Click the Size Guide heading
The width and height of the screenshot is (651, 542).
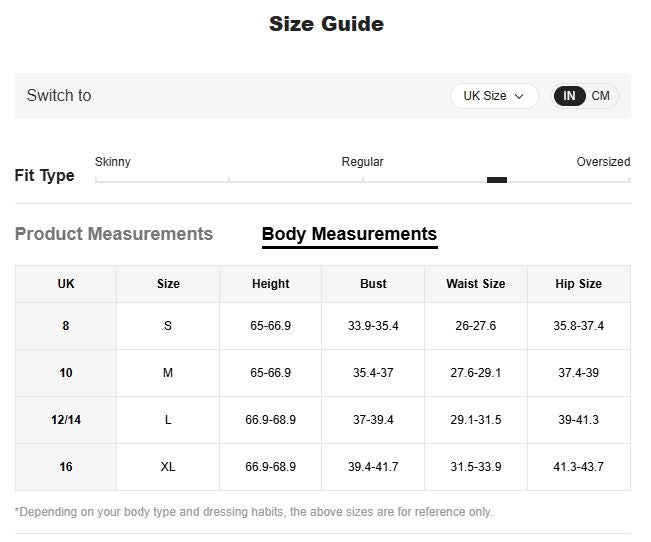[326, 24]
